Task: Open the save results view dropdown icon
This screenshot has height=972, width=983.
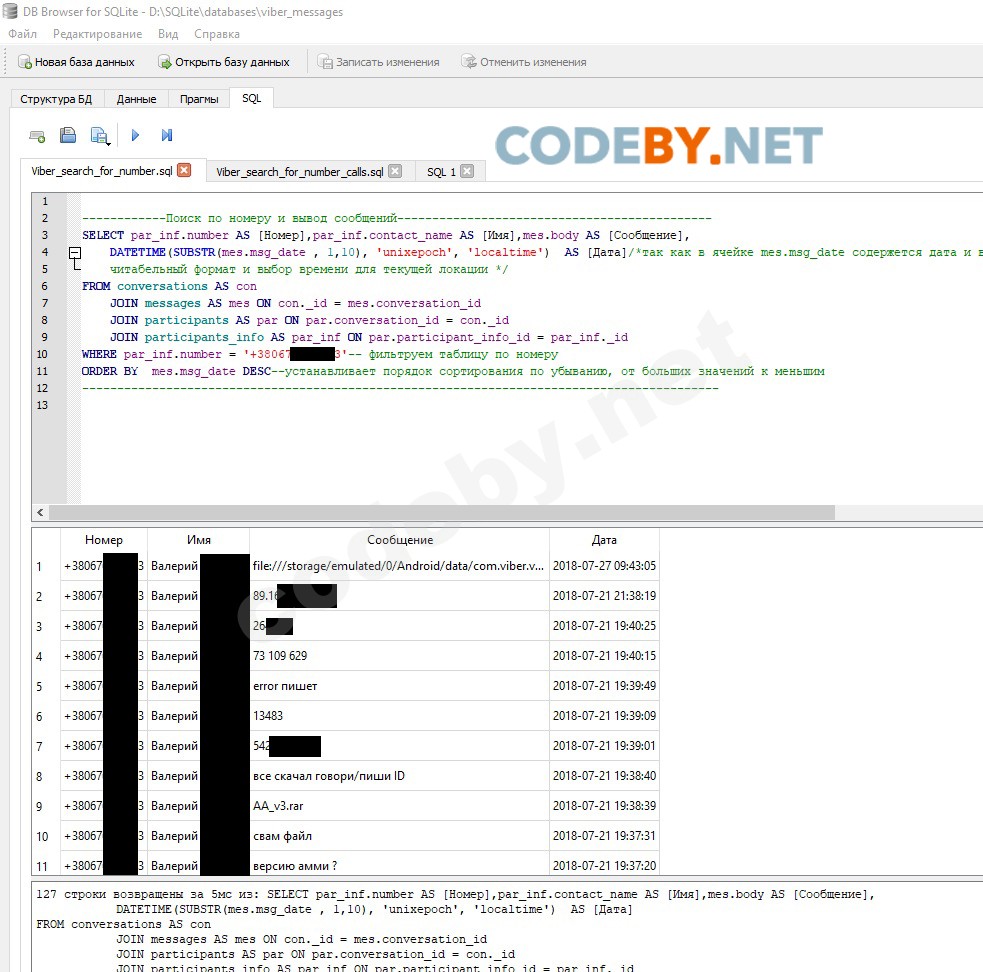Action: (100, 136)
